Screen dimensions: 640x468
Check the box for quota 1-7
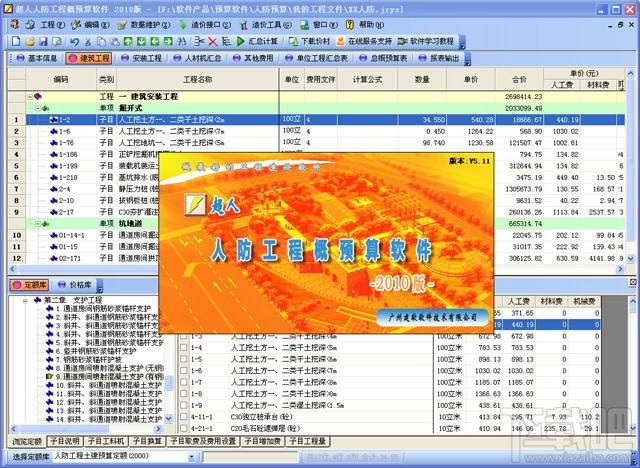pyautogui.click(x=184, y=382)
